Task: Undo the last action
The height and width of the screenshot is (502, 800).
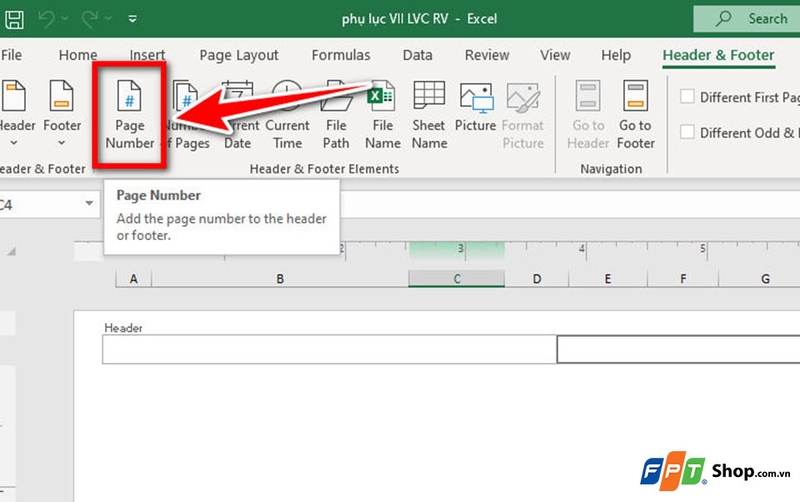Action: 46,19
